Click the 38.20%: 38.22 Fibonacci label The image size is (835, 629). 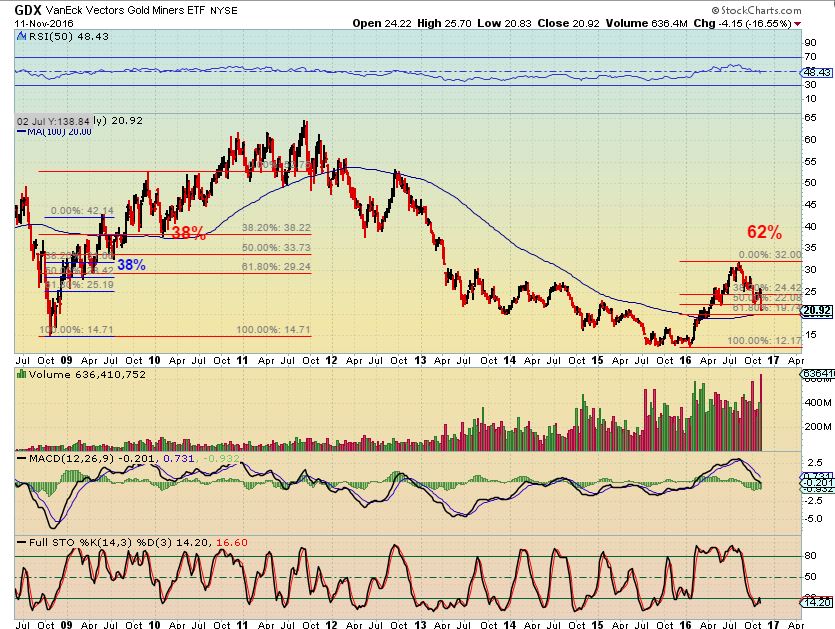[276, 227]
